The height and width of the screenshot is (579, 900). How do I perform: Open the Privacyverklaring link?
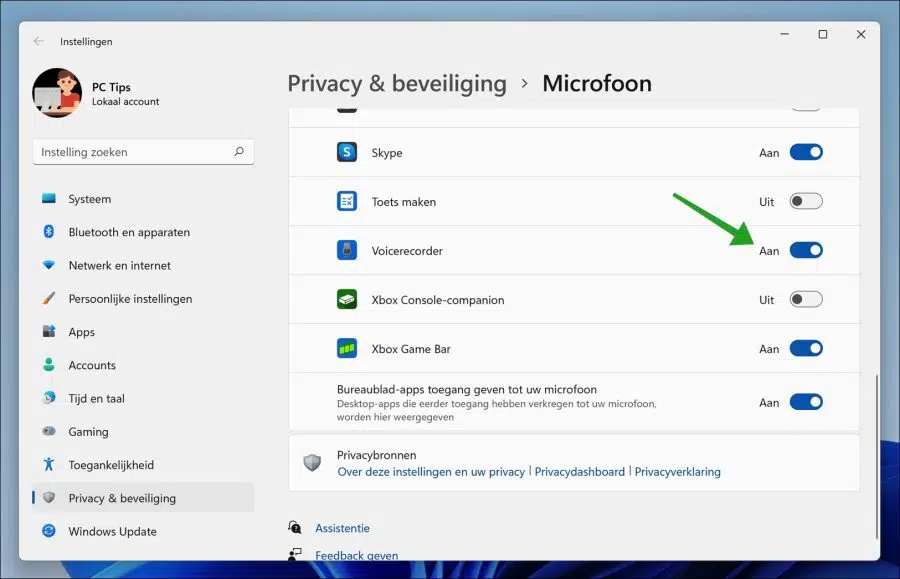click(677, 472)
